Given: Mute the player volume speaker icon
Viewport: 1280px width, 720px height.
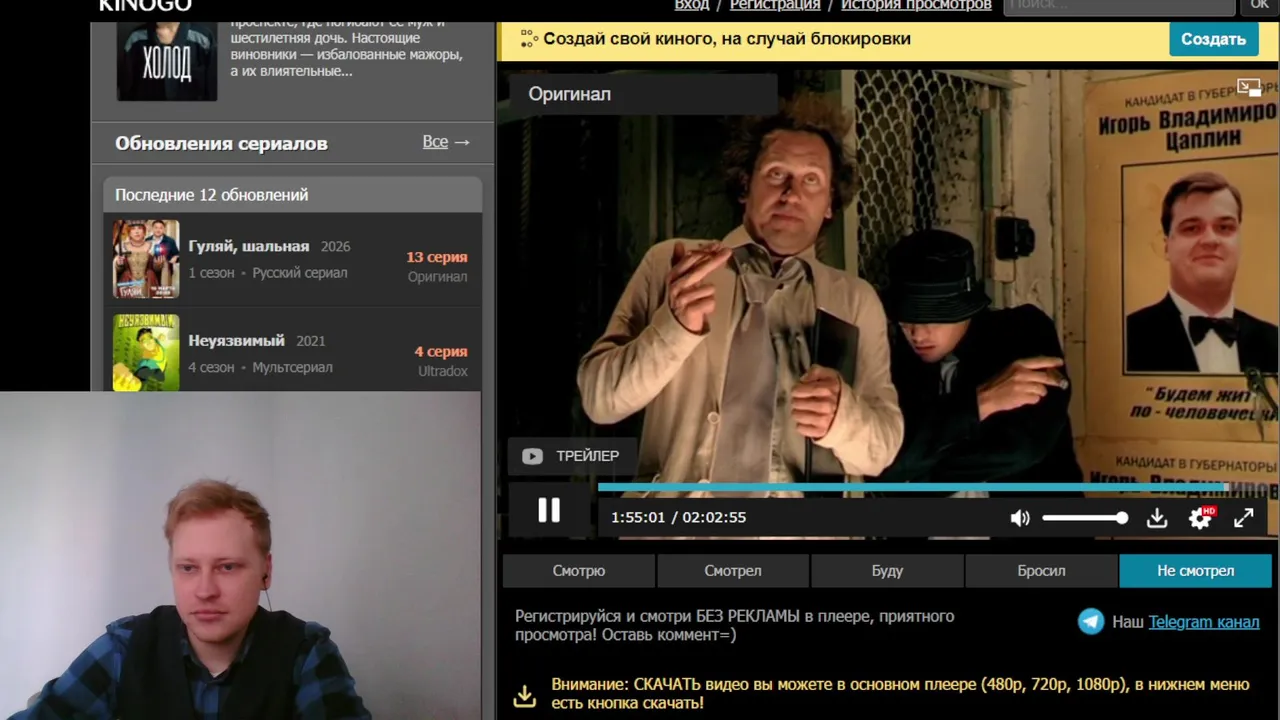Looking at the screenshot, I should tap(1020, 518).
